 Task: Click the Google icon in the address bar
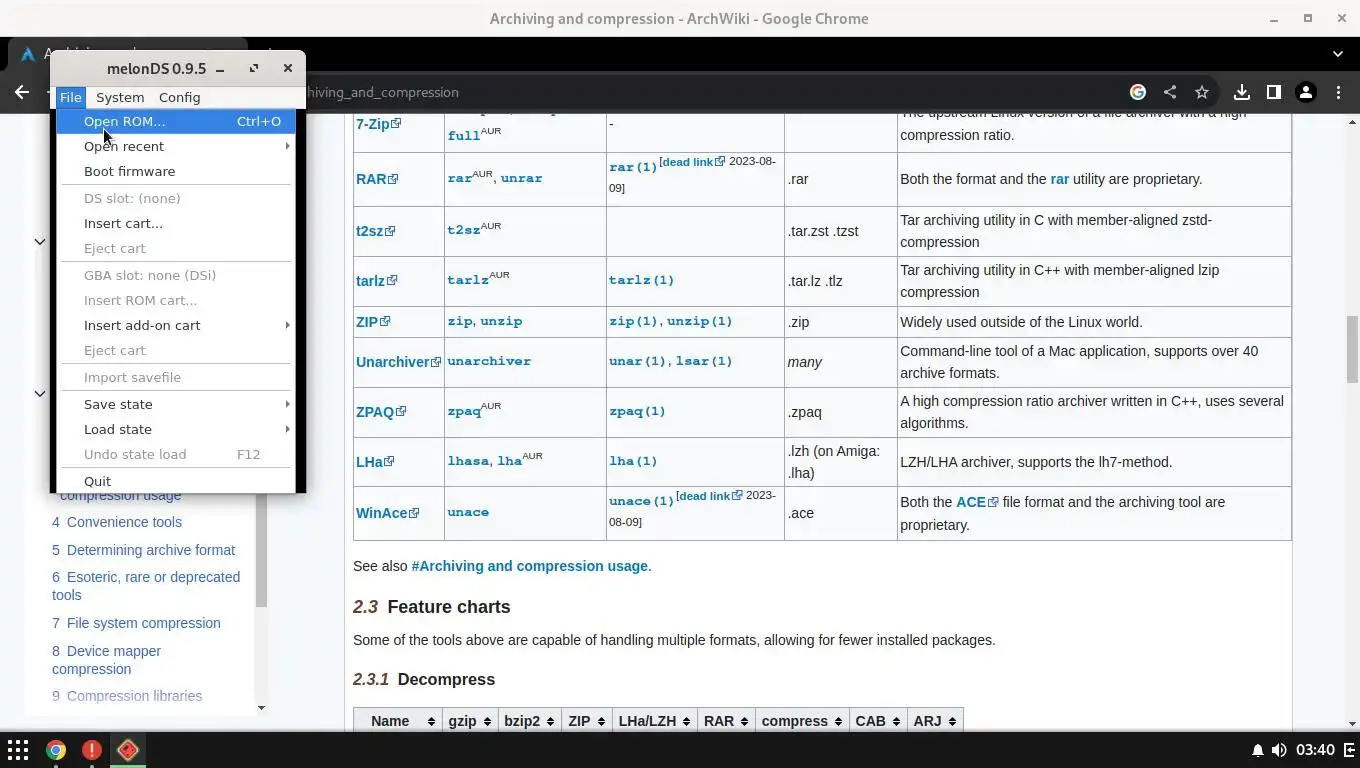coord(1138,92)
